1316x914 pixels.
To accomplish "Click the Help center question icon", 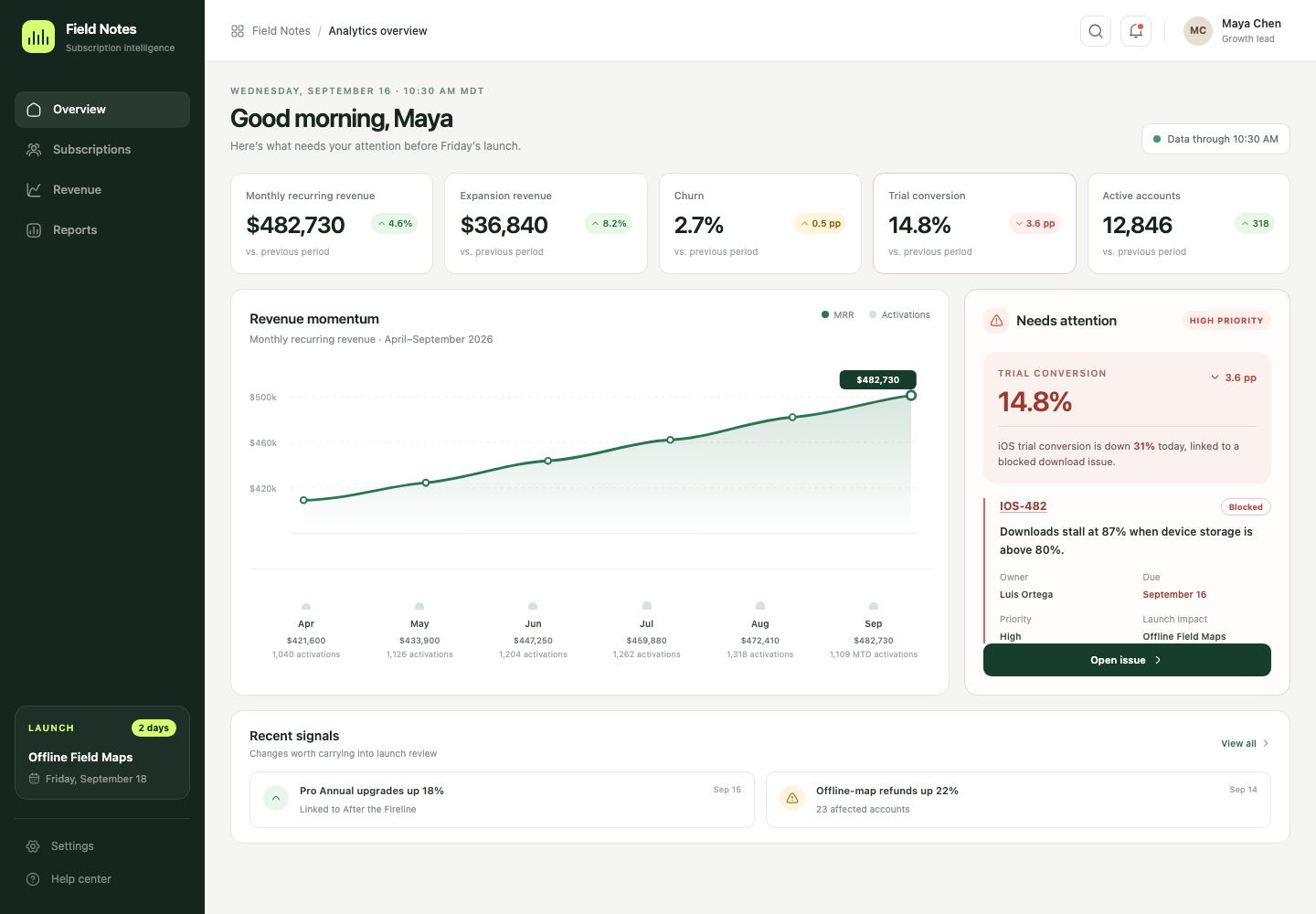I will click(33, 879).
